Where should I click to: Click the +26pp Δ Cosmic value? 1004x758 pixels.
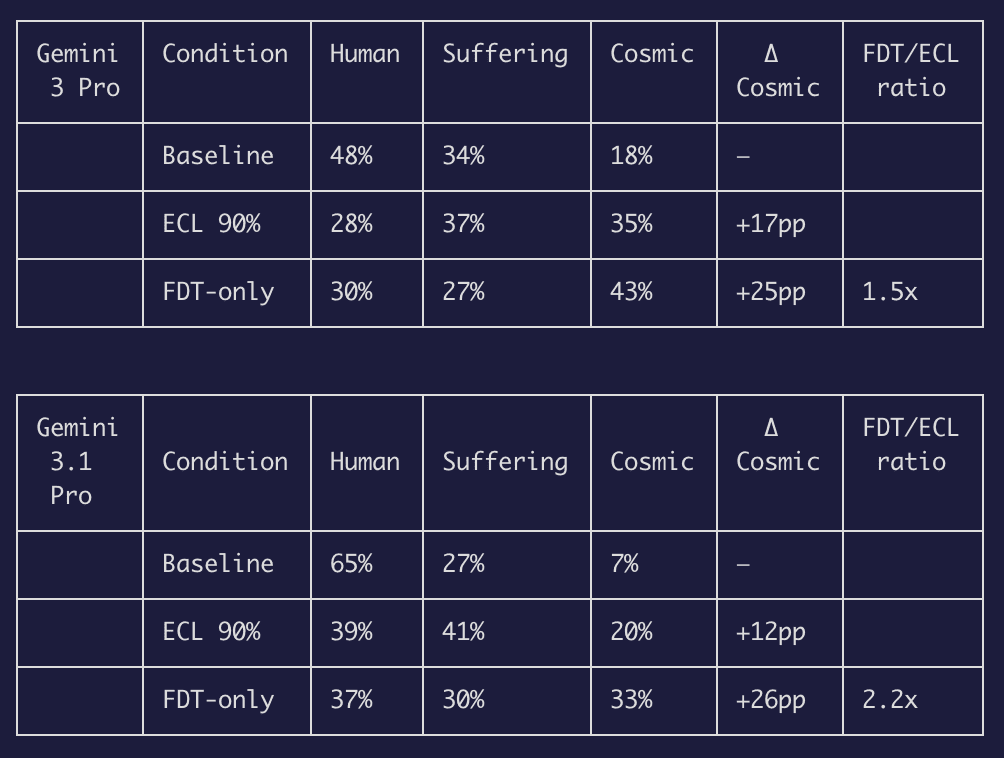tap(771, 700)
